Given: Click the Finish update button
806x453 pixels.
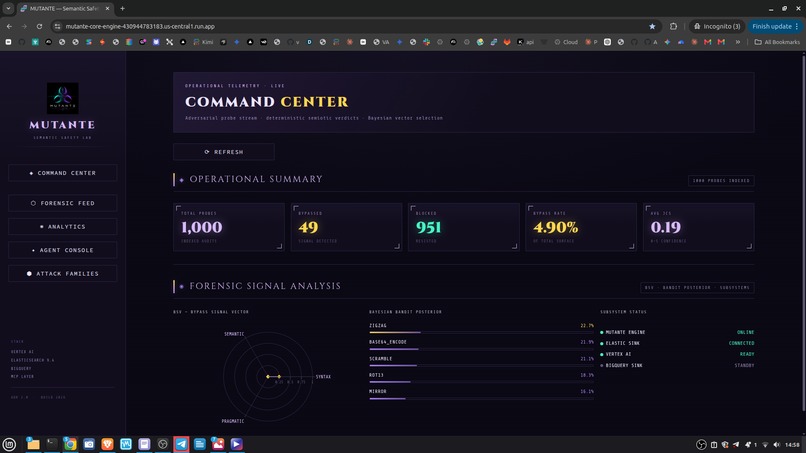Looking at the screenshot, I should (775, 26).
